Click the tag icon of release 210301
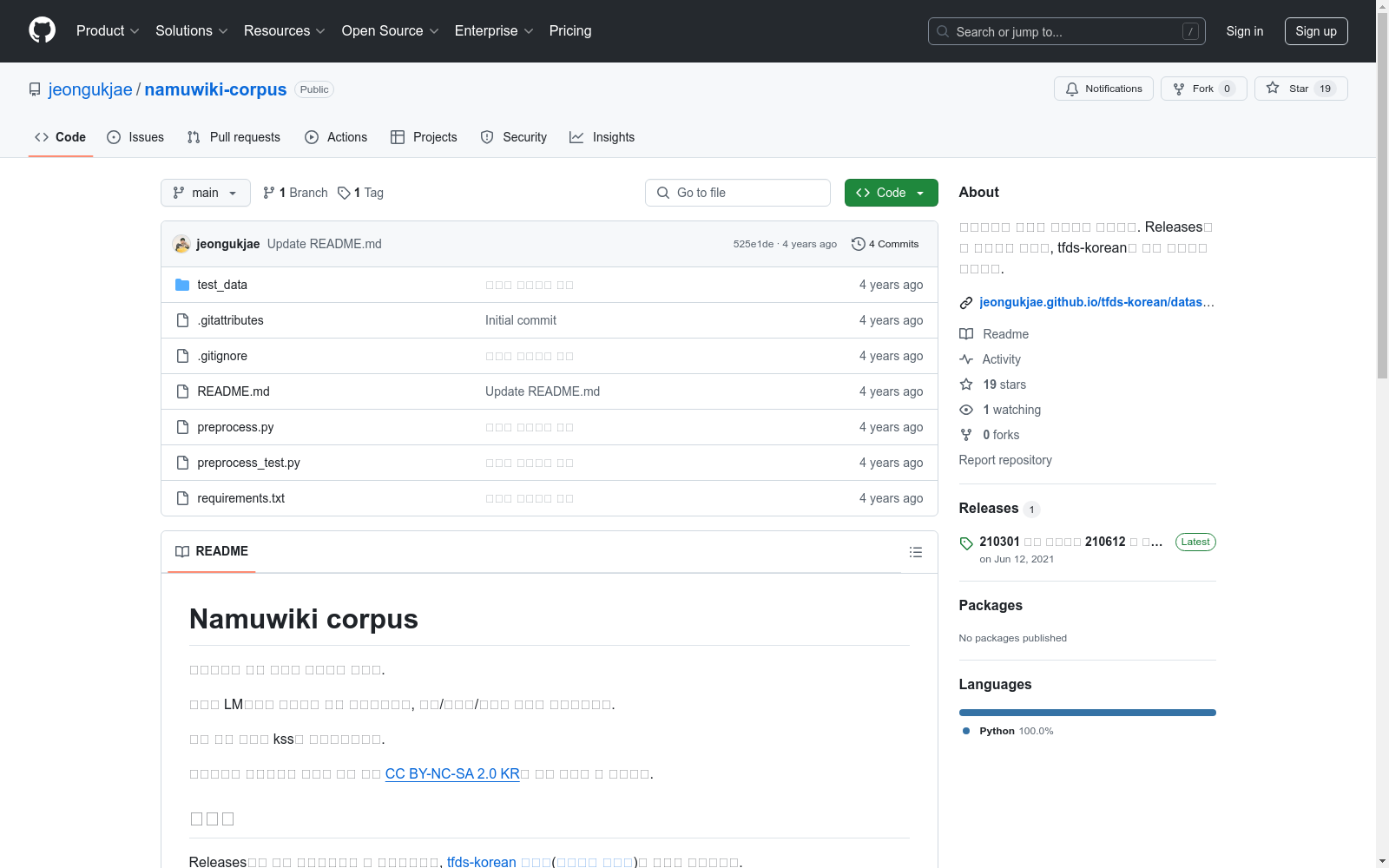The image size is (1389, 868). [966, 543]
